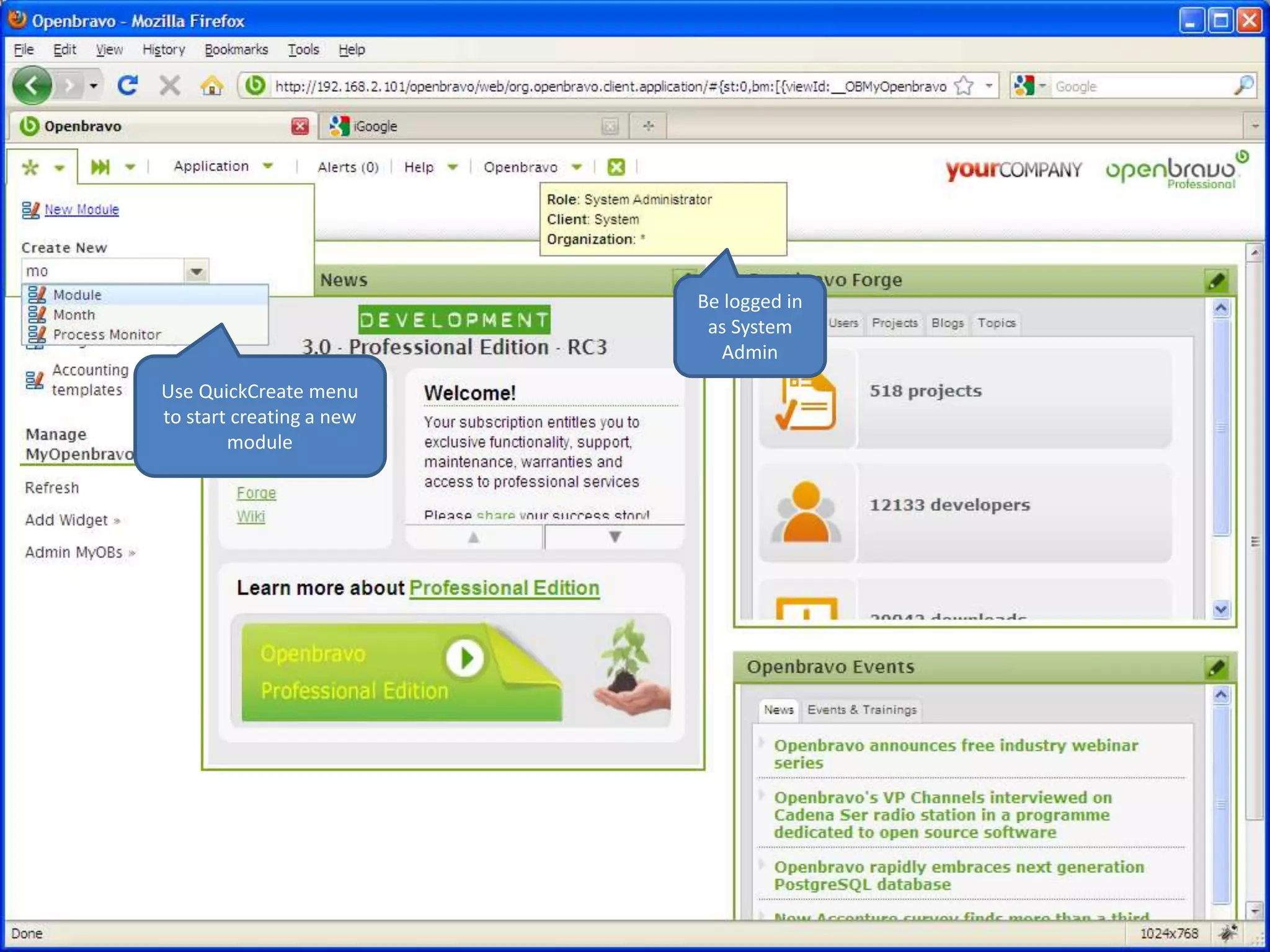The image size is (1270, 952).
Task: Click the New Module window icon
Action: [x=31, y=209]
